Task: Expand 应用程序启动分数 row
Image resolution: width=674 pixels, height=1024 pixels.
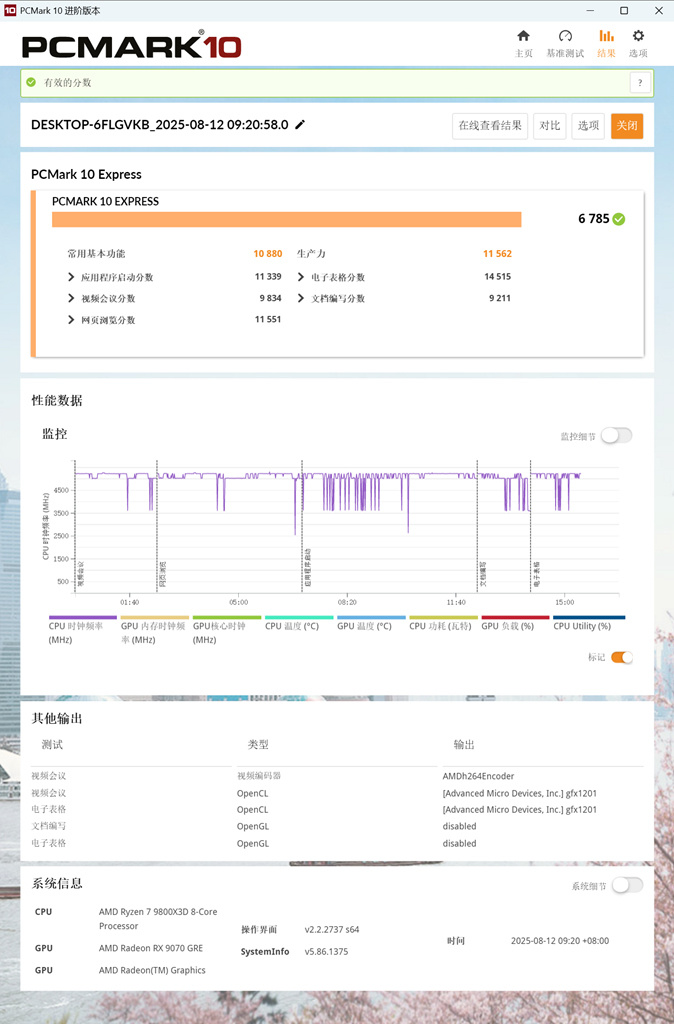Action: coord(71,277)
